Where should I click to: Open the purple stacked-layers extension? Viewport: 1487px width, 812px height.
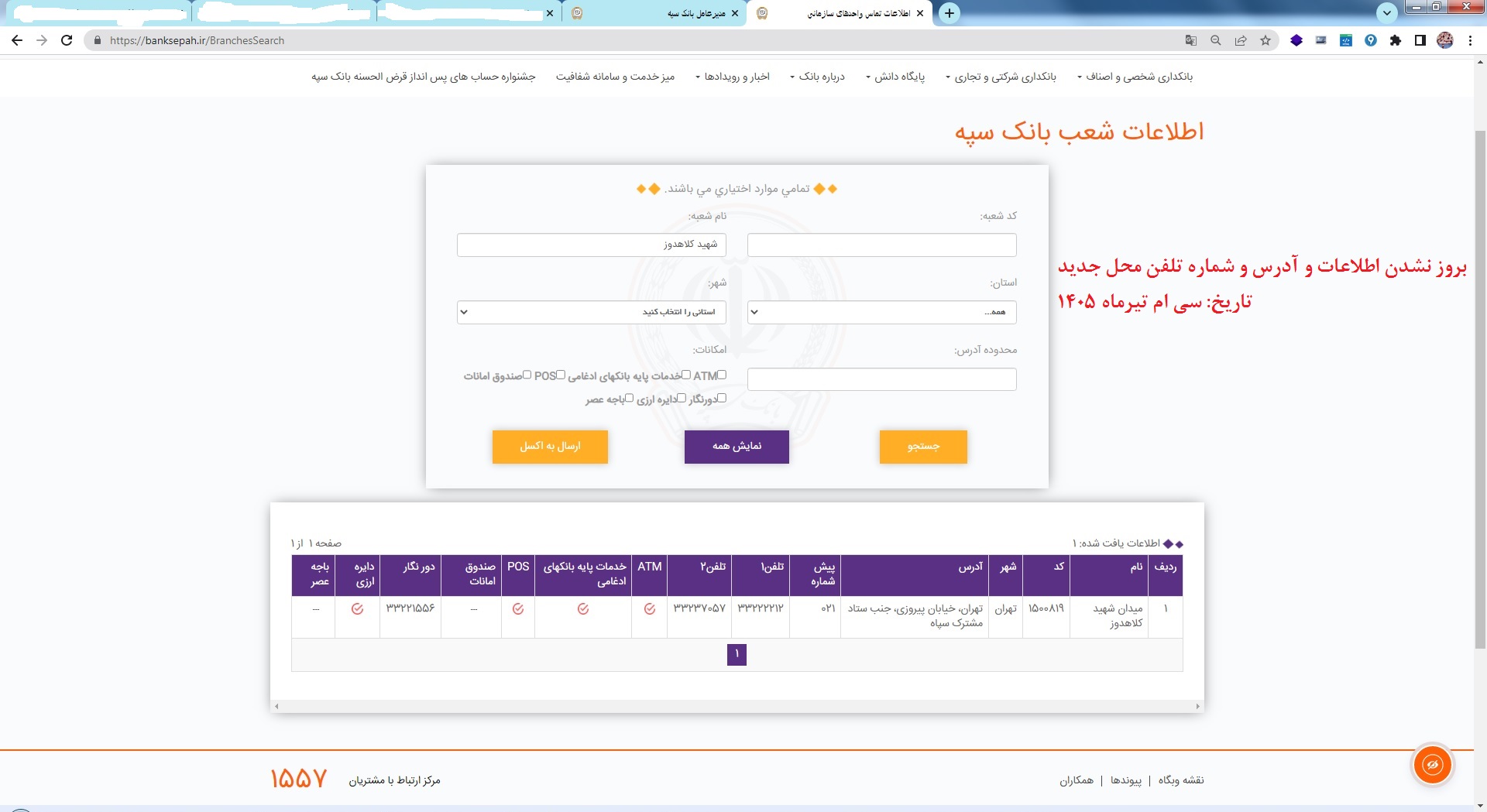point(1296,40)
